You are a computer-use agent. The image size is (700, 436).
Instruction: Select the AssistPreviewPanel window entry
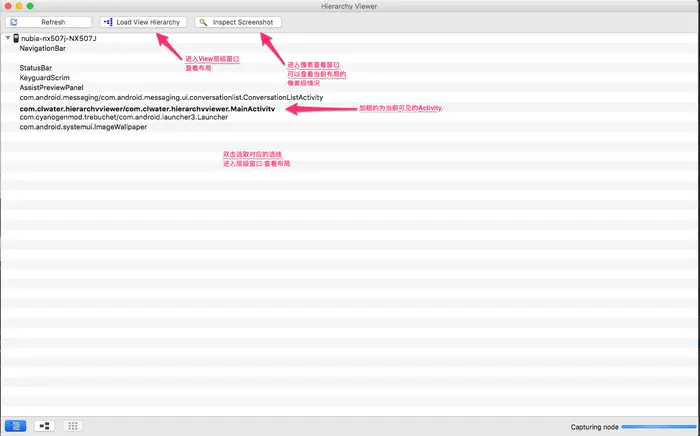coord(51,87)
